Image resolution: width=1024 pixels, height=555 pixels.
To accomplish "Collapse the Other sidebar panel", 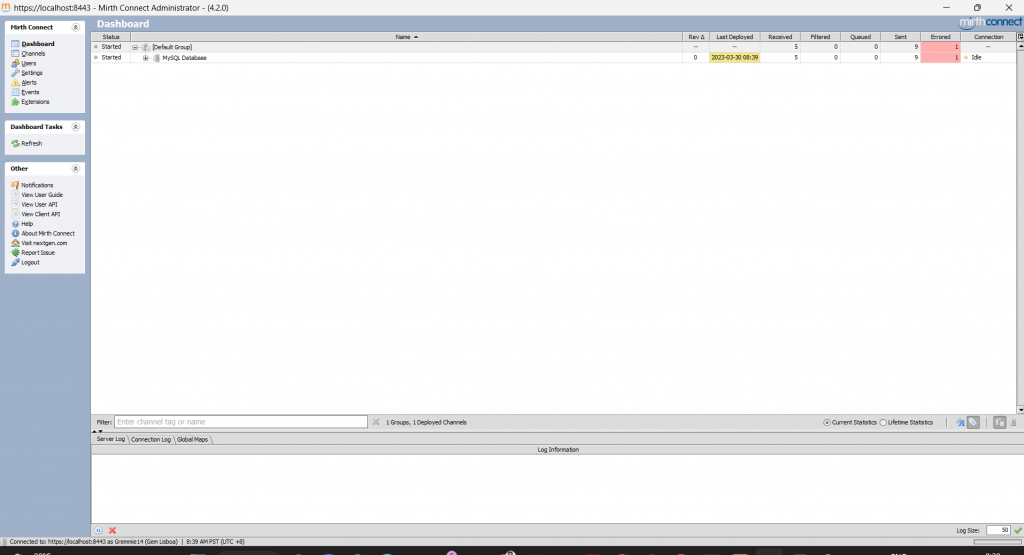I will pos(75,168).
